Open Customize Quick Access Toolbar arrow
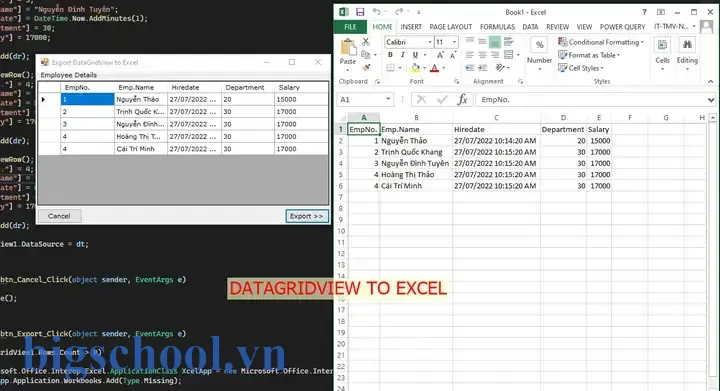This screenshot has height=391, width=720. coord(418,12)
